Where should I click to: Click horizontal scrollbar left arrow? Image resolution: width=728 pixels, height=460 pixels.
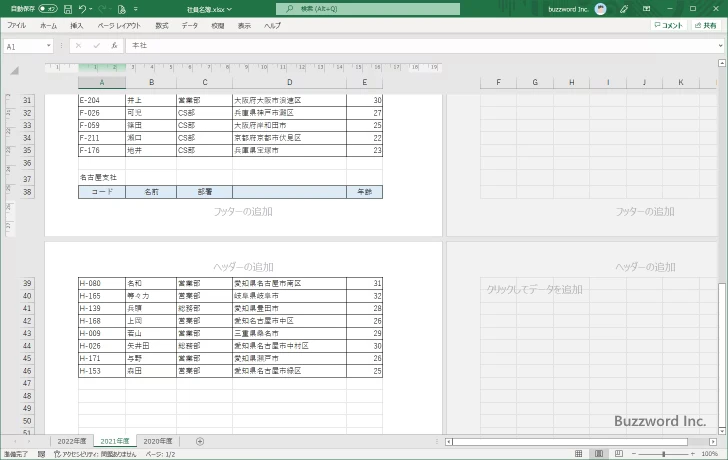tap(448, 441)
